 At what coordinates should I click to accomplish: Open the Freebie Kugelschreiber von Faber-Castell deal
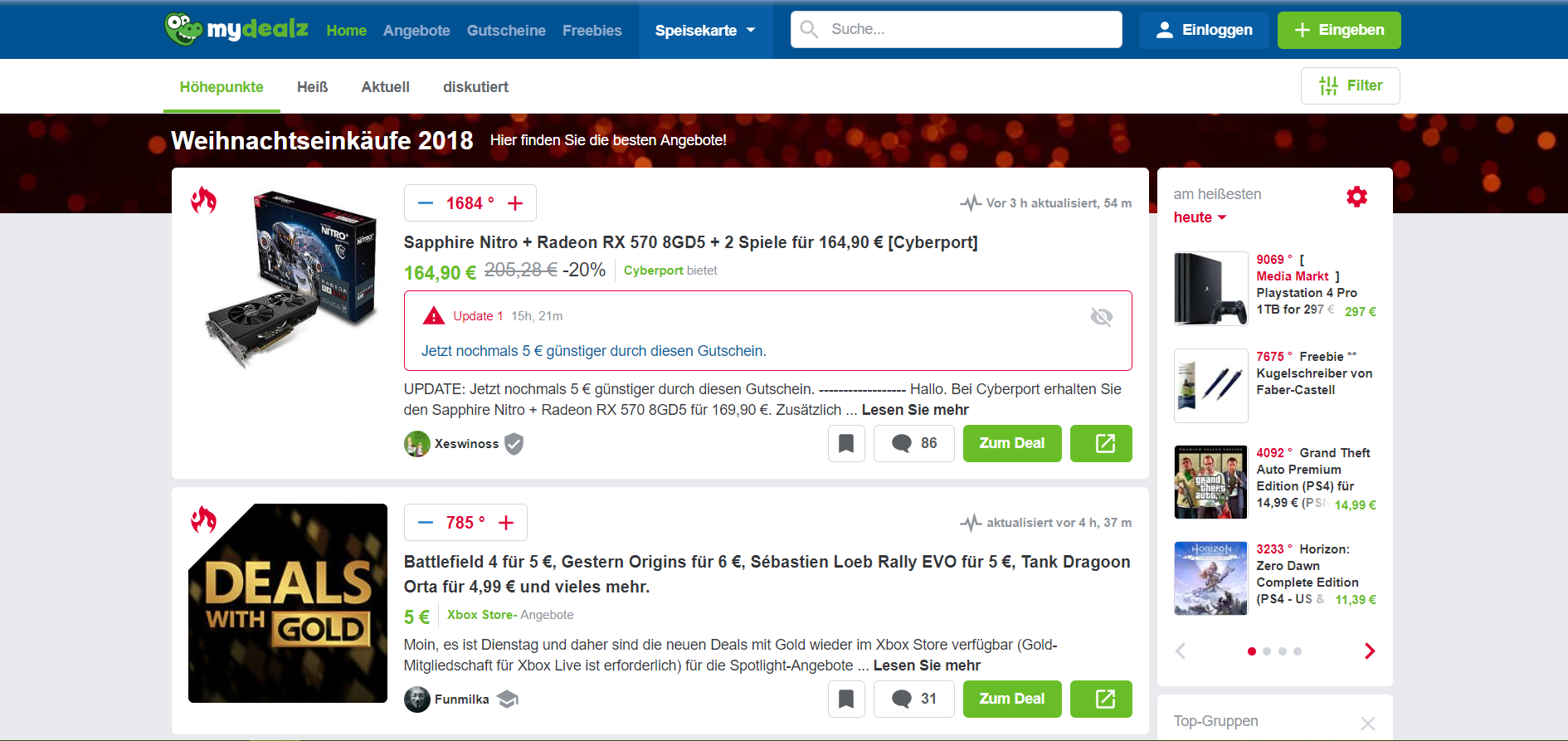[x=1315, y=373]
